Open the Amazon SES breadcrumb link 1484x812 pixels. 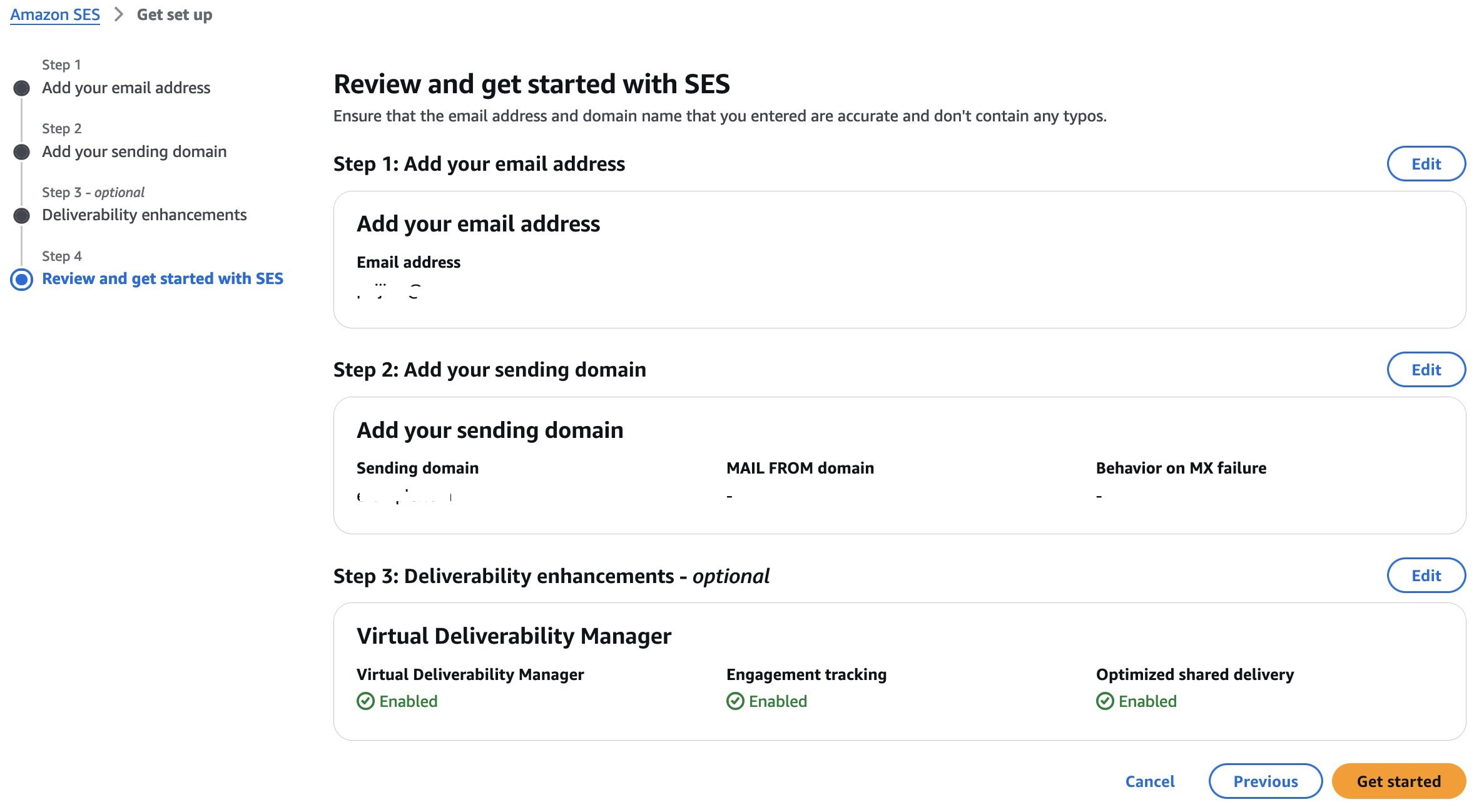pyautogui.click(x=55, y=14)
